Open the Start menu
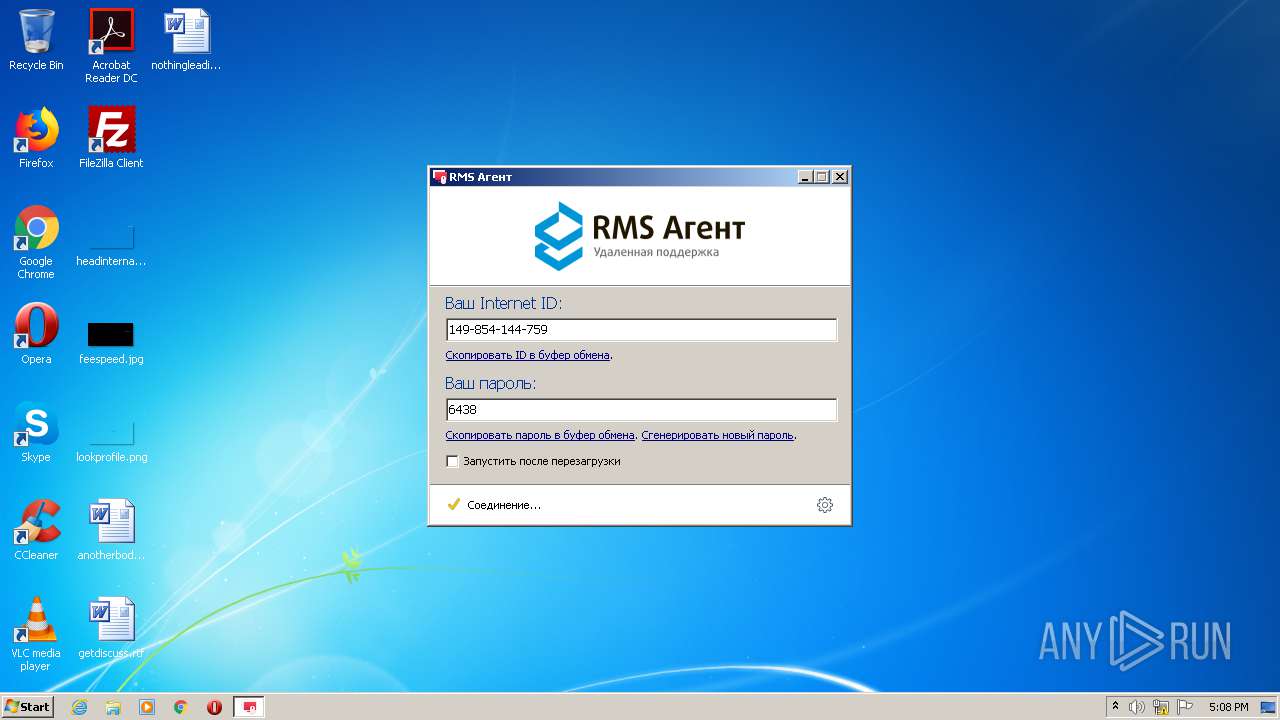The width and height of the screenshot is (1280, 720). pos(27,706)
